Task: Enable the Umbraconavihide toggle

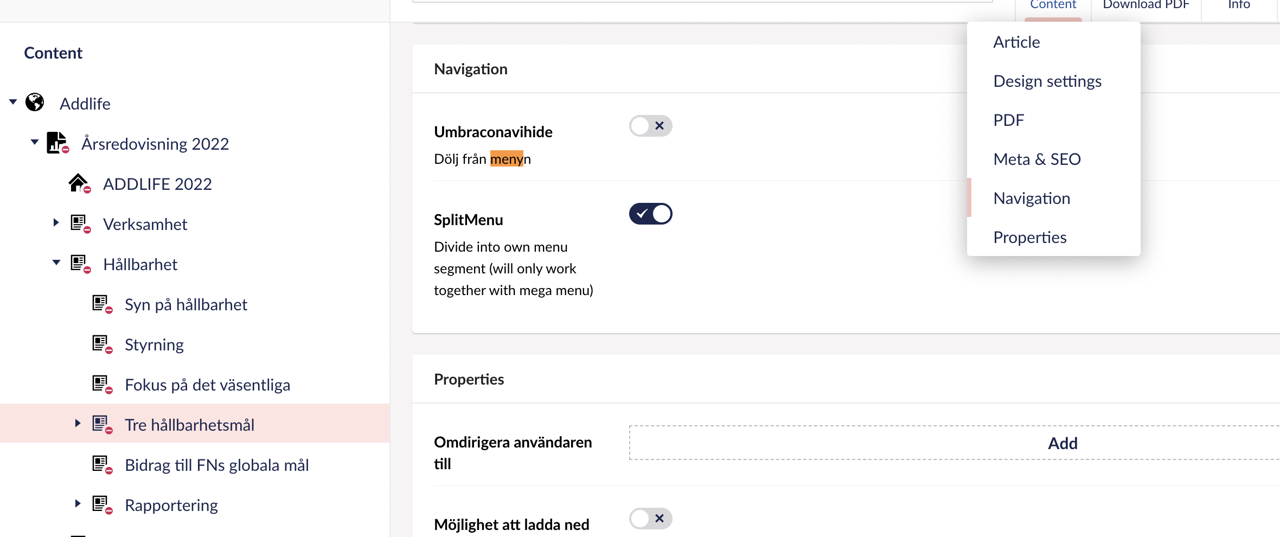Action: pyautogui.click(x=650, y=126)
